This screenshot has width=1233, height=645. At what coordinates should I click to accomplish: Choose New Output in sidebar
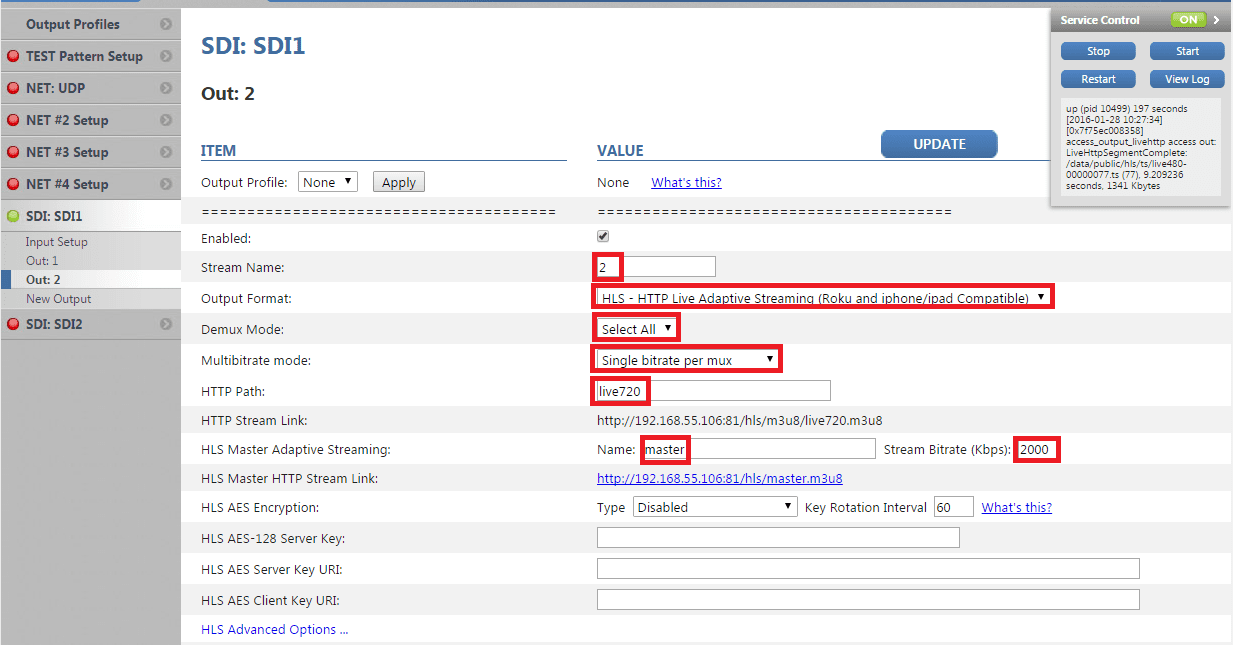pos(58,299)
